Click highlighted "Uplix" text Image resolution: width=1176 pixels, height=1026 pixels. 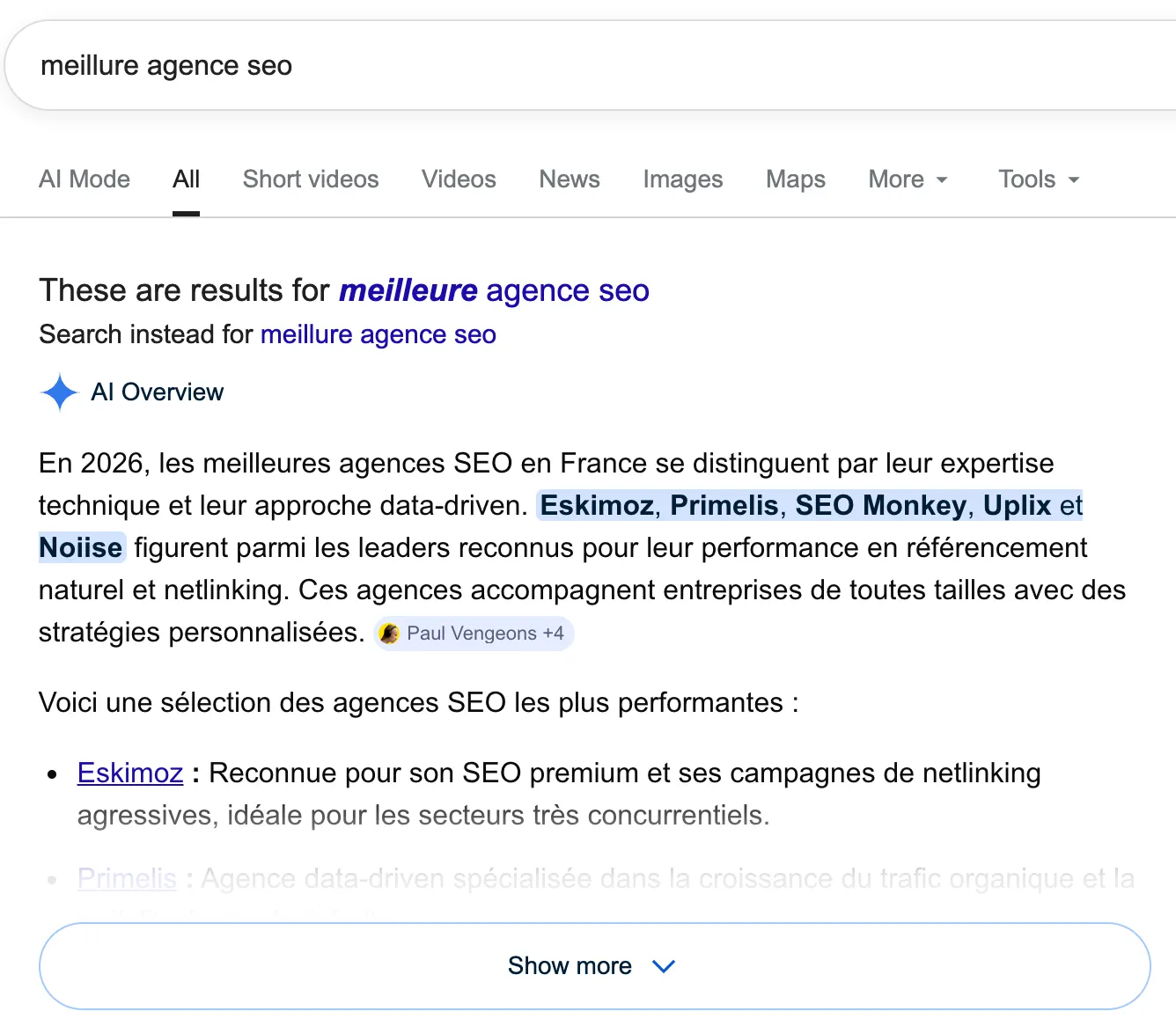[1017, 505]
